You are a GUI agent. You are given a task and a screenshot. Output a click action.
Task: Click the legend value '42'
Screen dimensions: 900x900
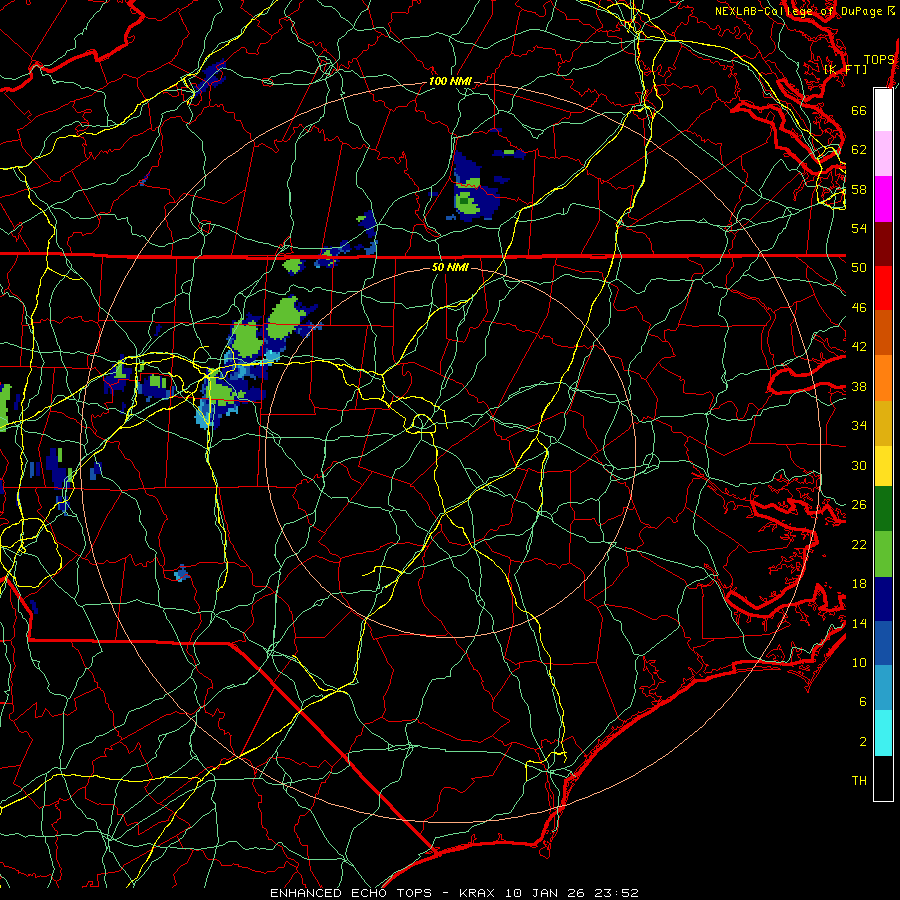pyautogui.click(x=859, y=347)
